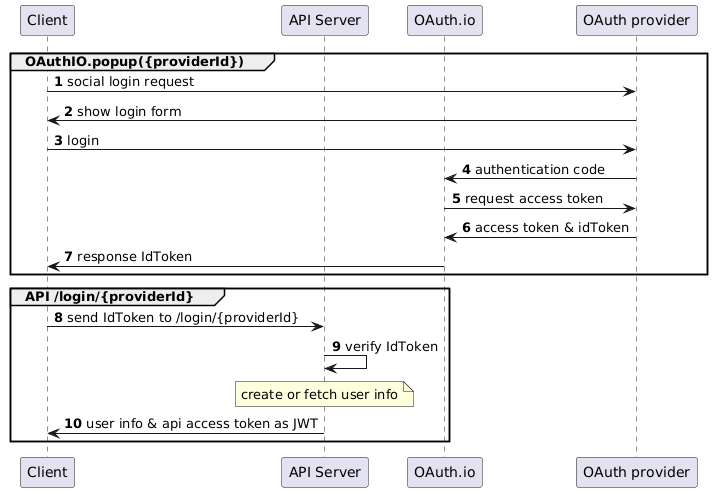Click the bottom API Server participant box

325,472
